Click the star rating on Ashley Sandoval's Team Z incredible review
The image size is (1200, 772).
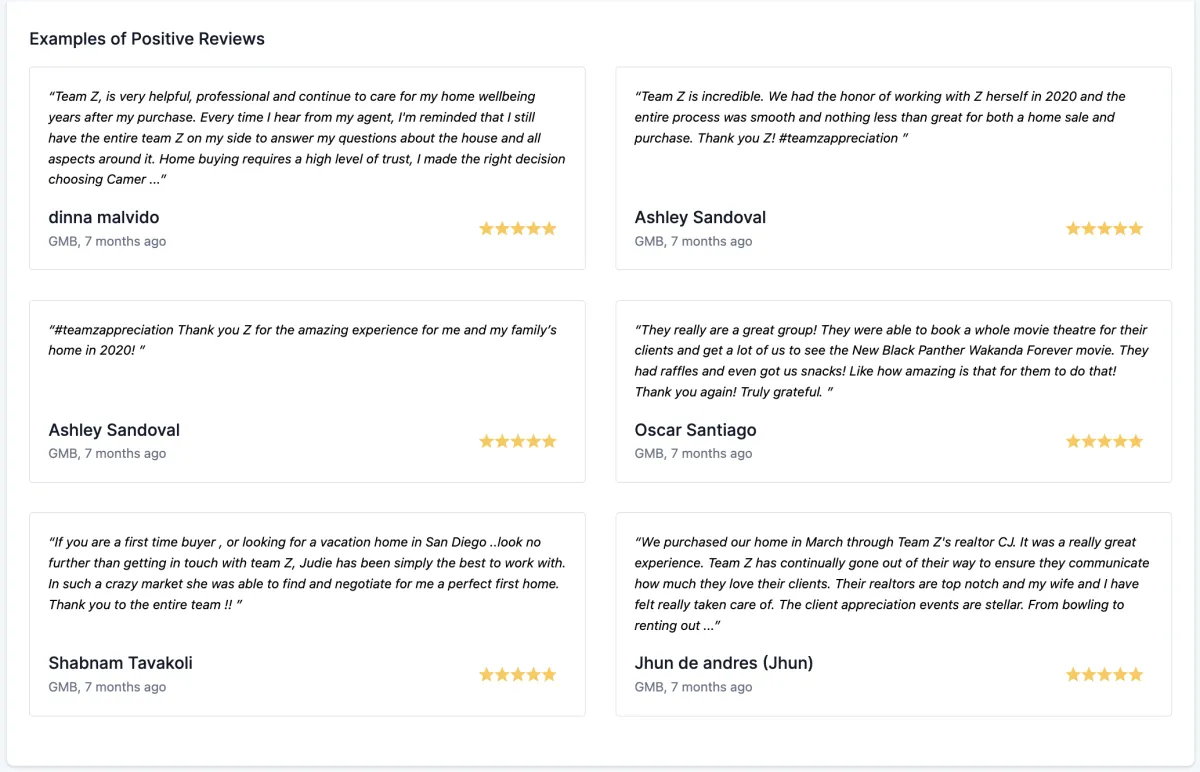pyautogui.click(x=1103, y=228)
